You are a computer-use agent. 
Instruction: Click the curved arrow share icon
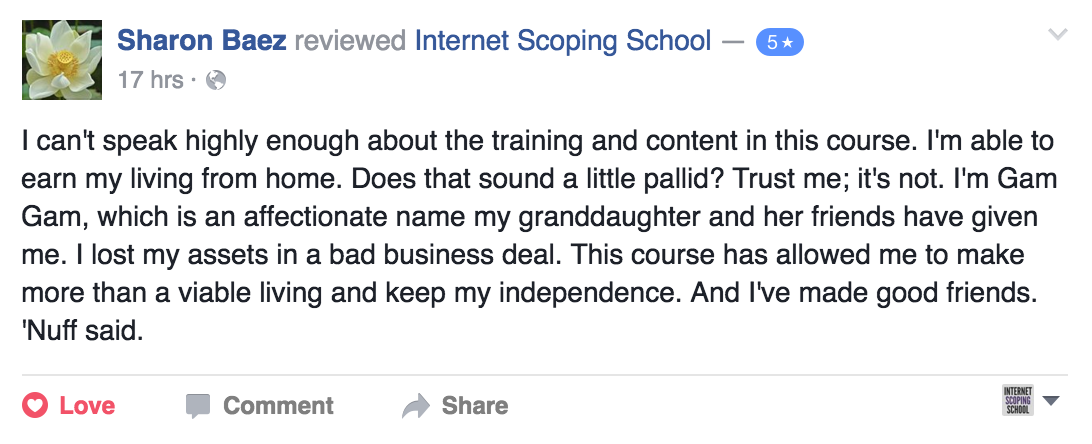click(416, 405)
